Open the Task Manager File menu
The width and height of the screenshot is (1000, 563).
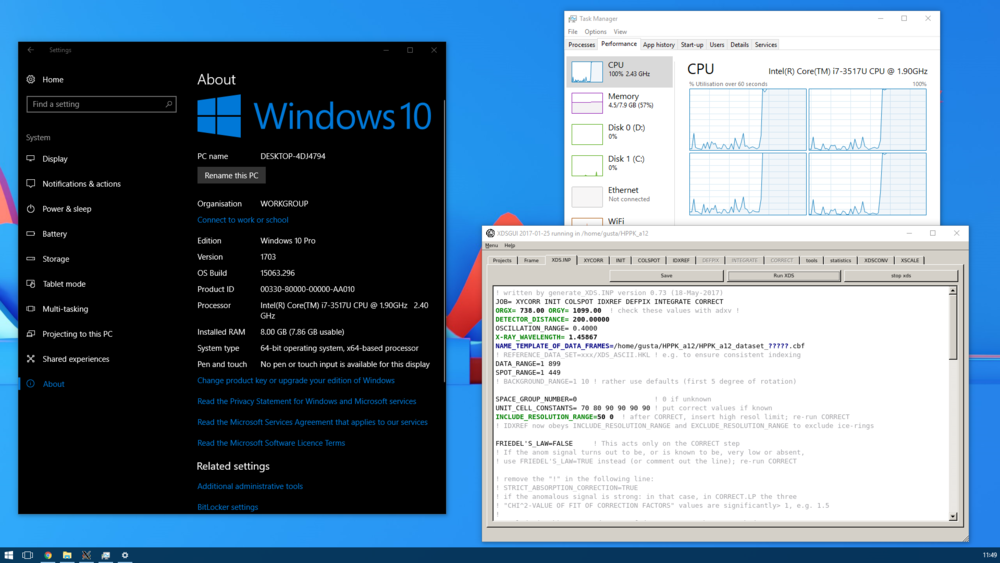(x=573, y=31)
